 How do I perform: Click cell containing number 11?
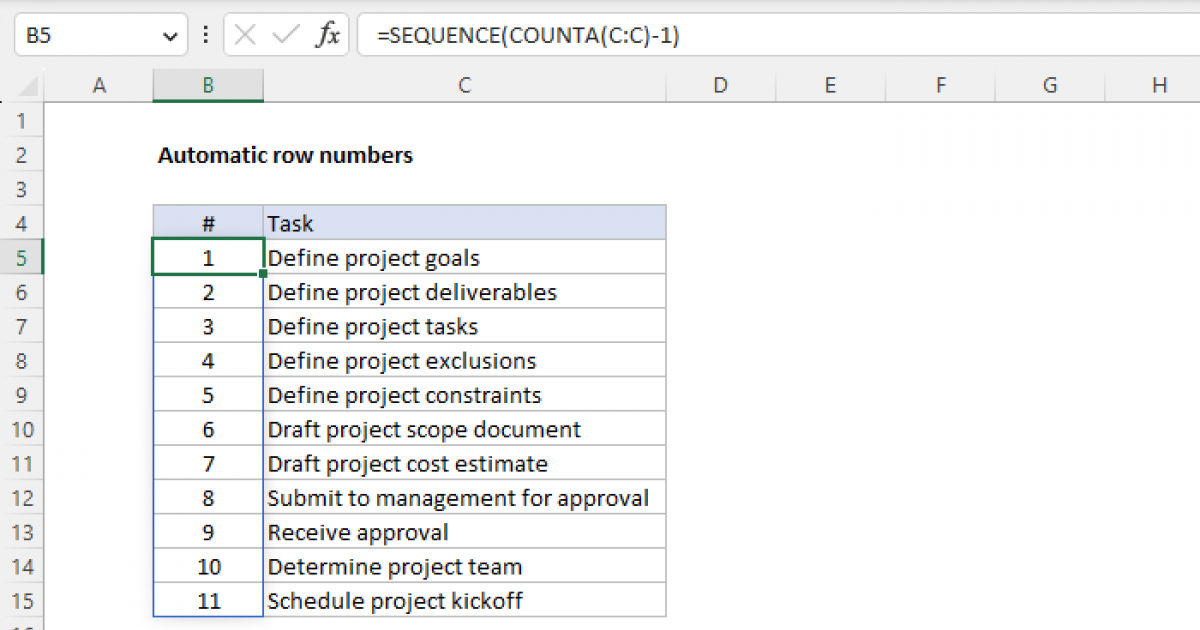point(208,601)
